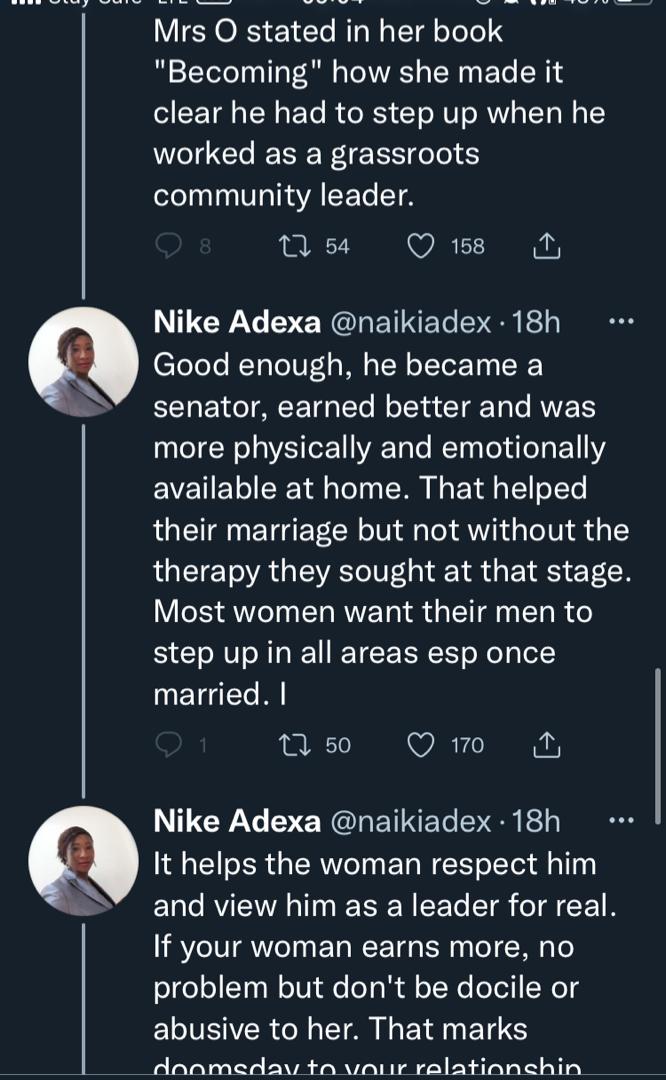This screenshot has height=1080, width=666.
Task: Like the tweet with 158 likes
Action: 422,245
